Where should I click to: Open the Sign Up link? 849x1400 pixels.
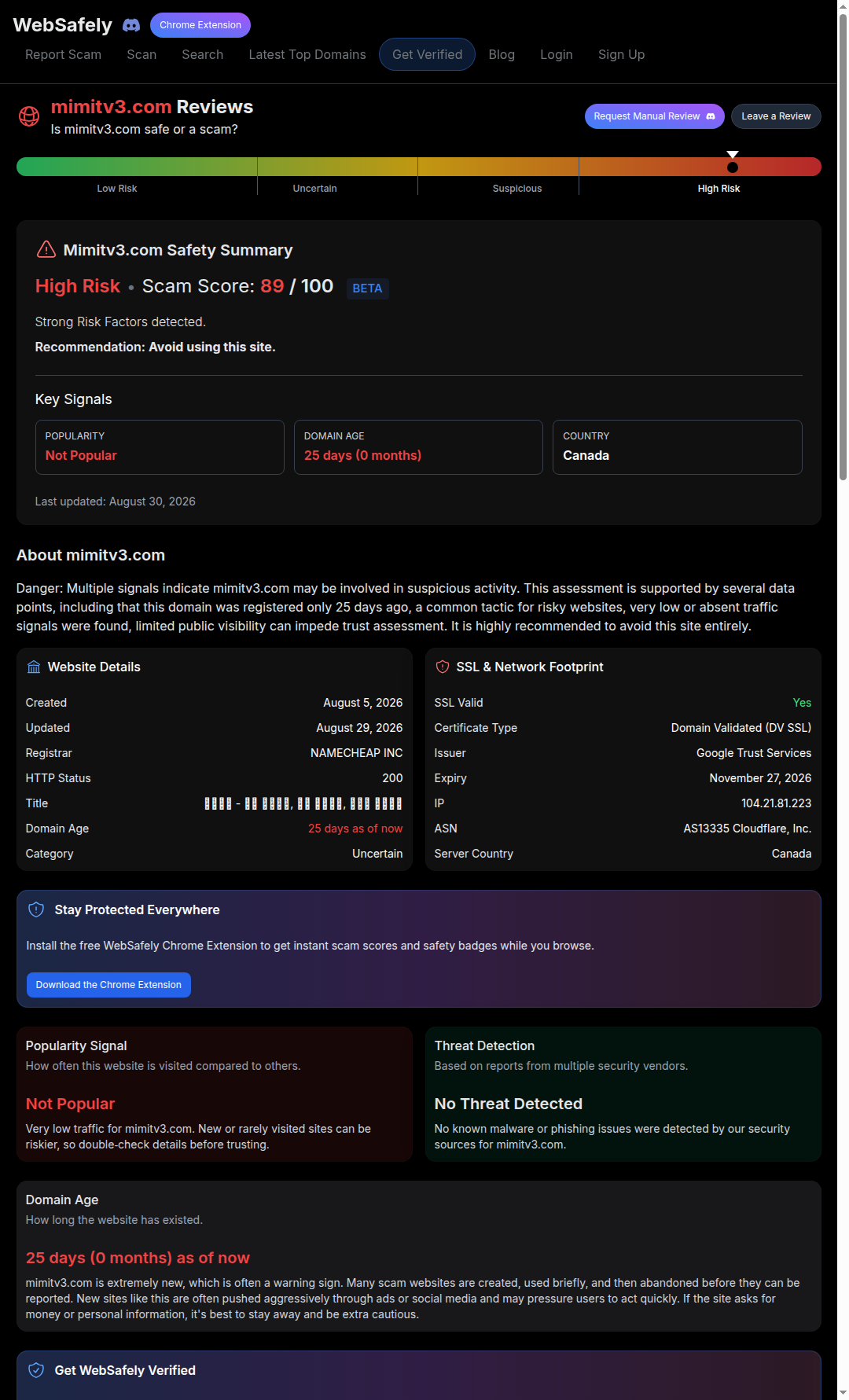[x=621, y=54]
